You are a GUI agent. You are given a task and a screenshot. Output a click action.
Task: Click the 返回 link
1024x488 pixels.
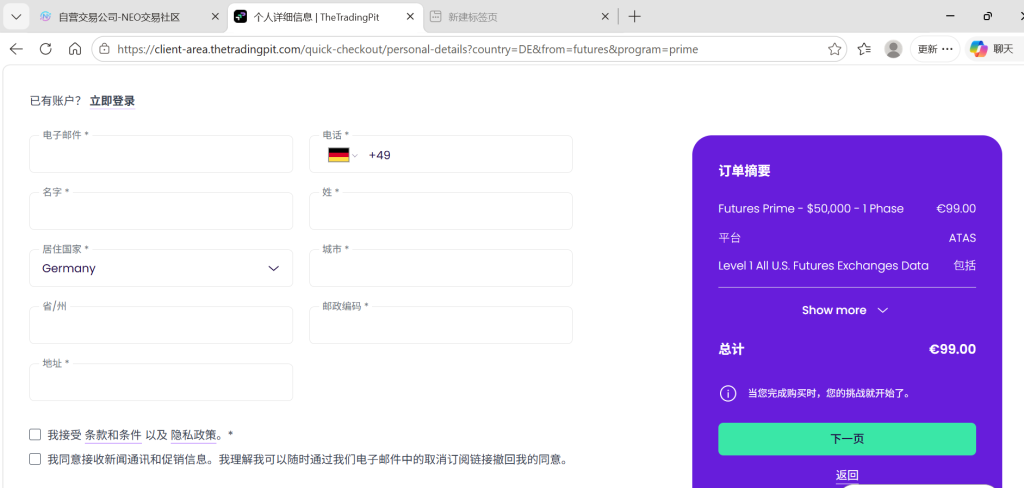(847, 475)
